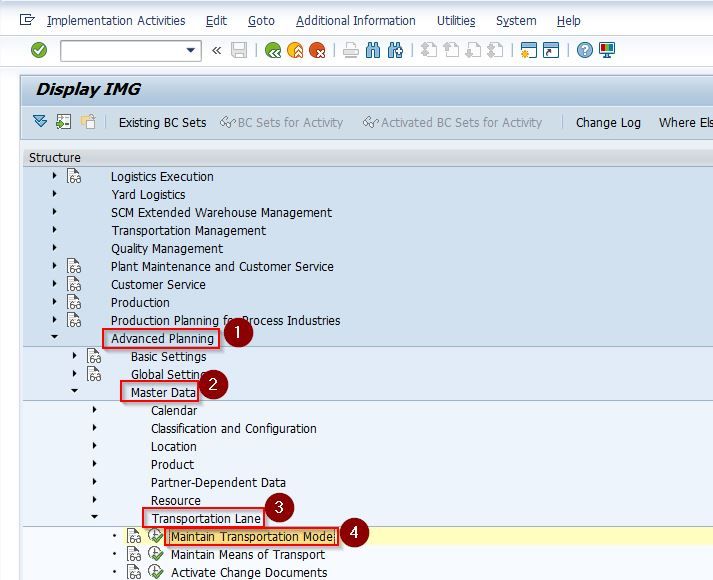Viewport: 713px width, 580px height.
Task: Open the System menu
Action: (516, 21)
